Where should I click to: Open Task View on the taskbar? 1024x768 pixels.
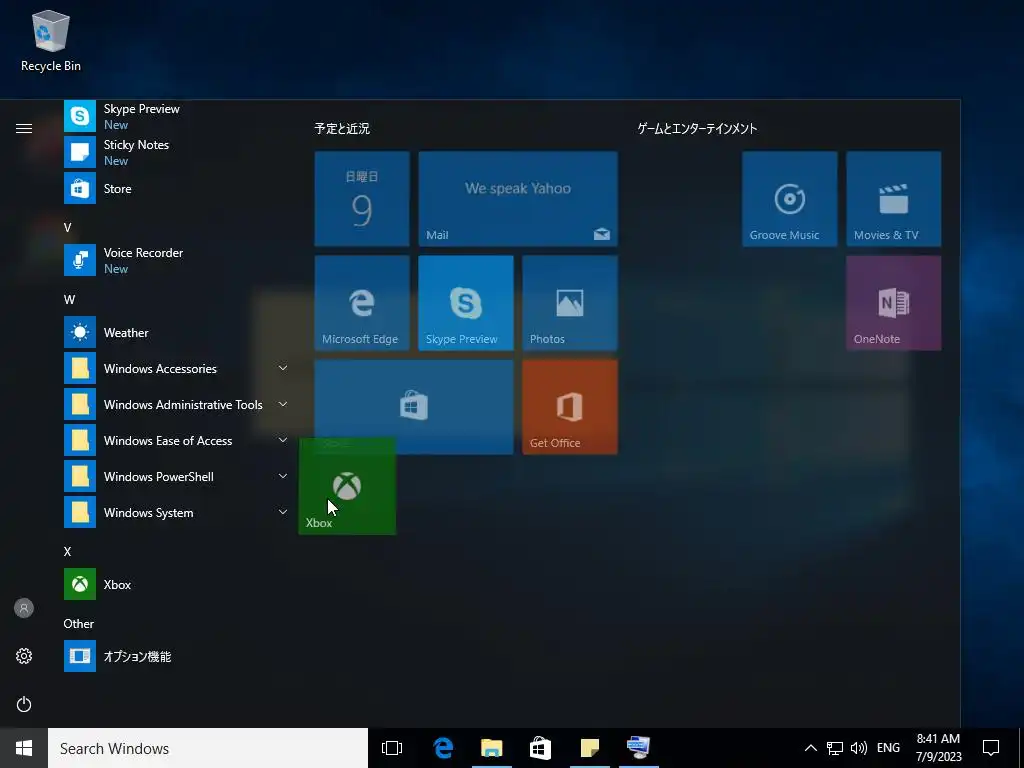point(392,748)
